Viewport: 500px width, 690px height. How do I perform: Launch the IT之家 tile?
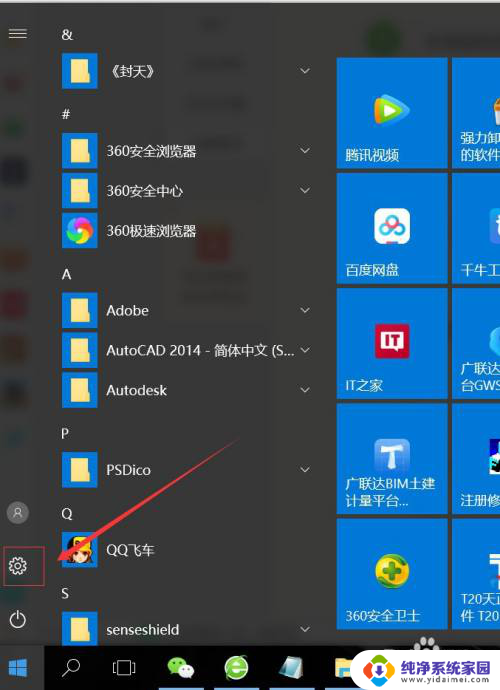[392, 343]
